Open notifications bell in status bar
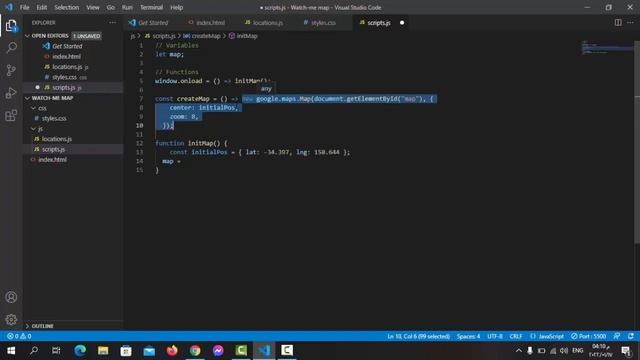Image resolution: width=640 pixels, height=360 pixels. click(x=631, y=336)
